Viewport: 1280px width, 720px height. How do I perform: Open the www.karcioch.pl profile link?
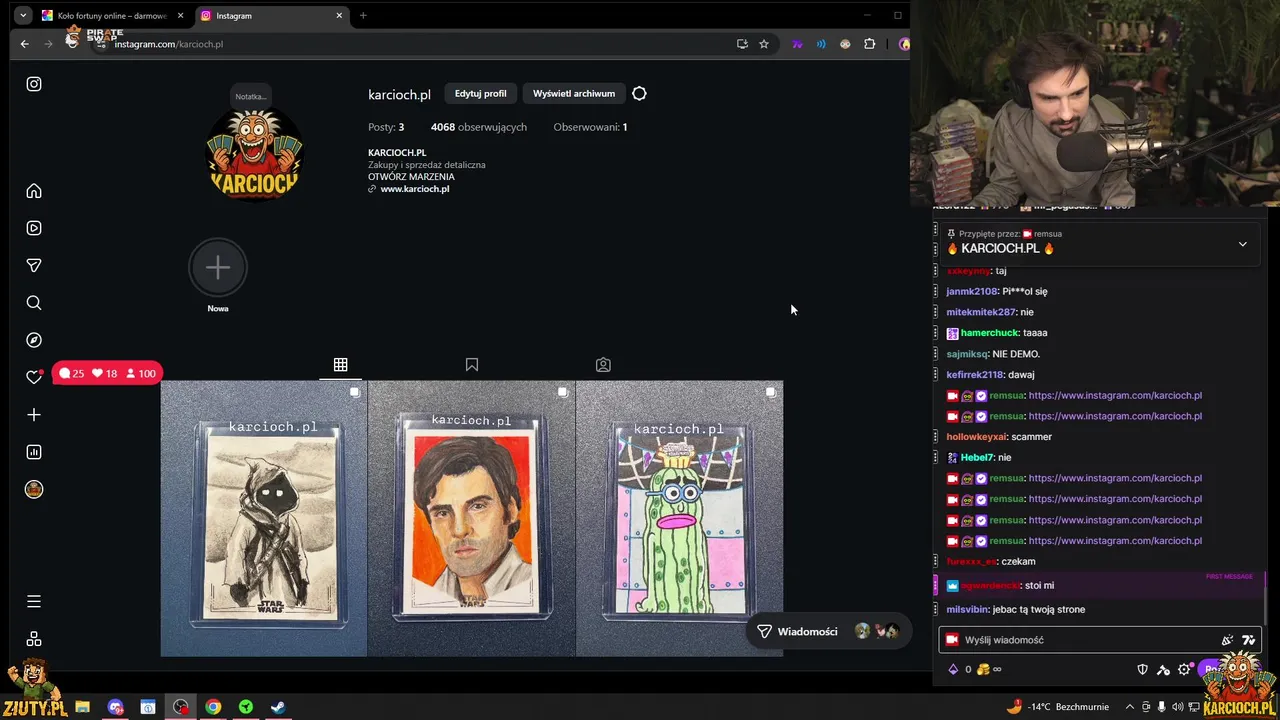pyautogui.click(x=415, y=189)
